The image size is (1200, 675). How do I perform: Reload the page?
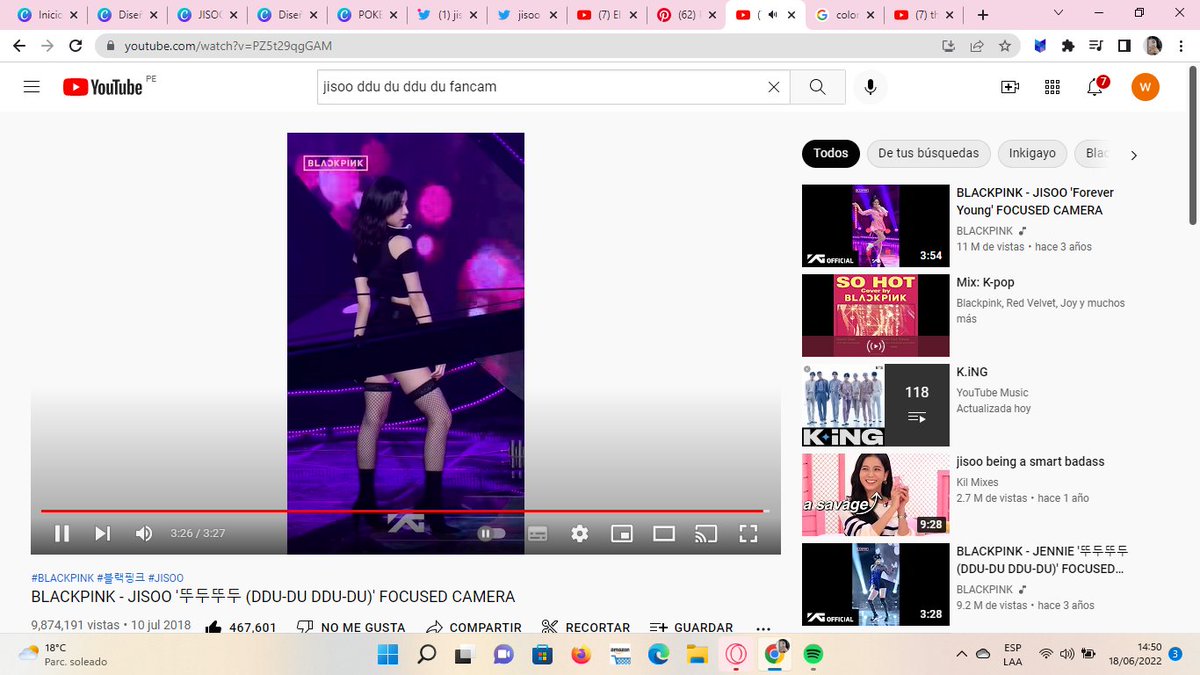(76, 46)
